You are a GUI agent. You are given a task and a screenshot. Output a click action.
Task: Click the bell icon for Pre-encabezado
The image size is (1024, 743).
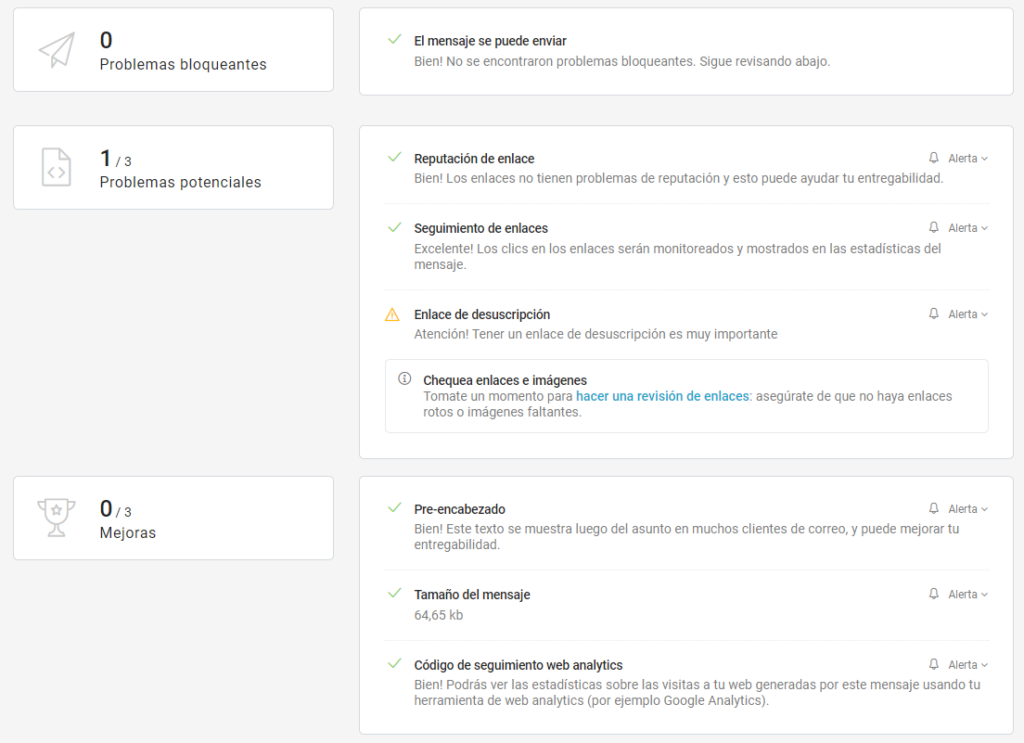[x=934, y=509]
